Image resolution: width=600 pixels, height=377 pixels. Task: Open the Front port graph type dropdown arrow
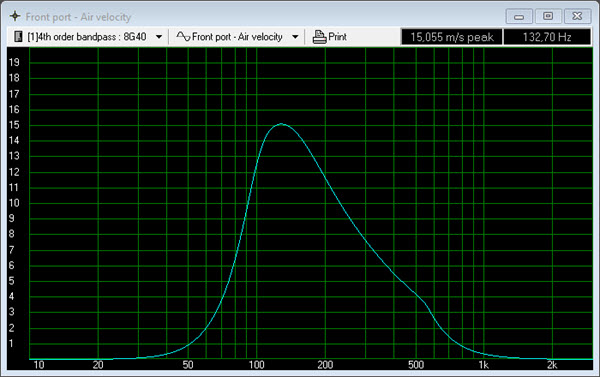click(295, 37)
